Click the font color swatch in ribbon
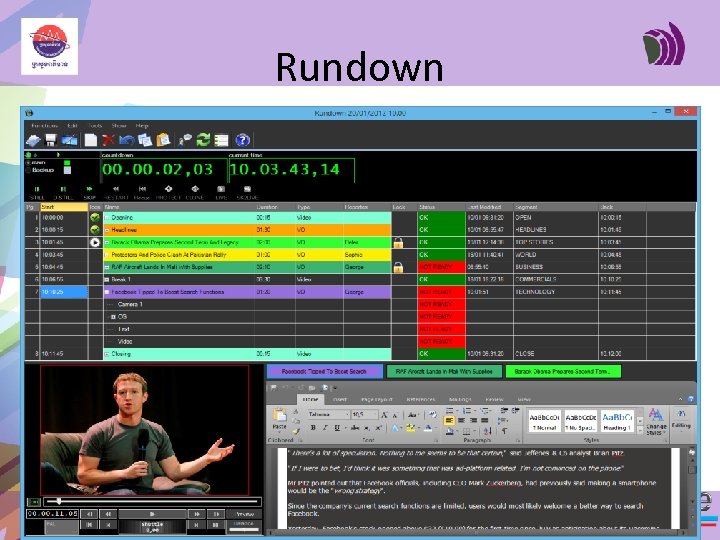This screenshot has height=540, width=720. pyautogui.click(x=428, y=428)
